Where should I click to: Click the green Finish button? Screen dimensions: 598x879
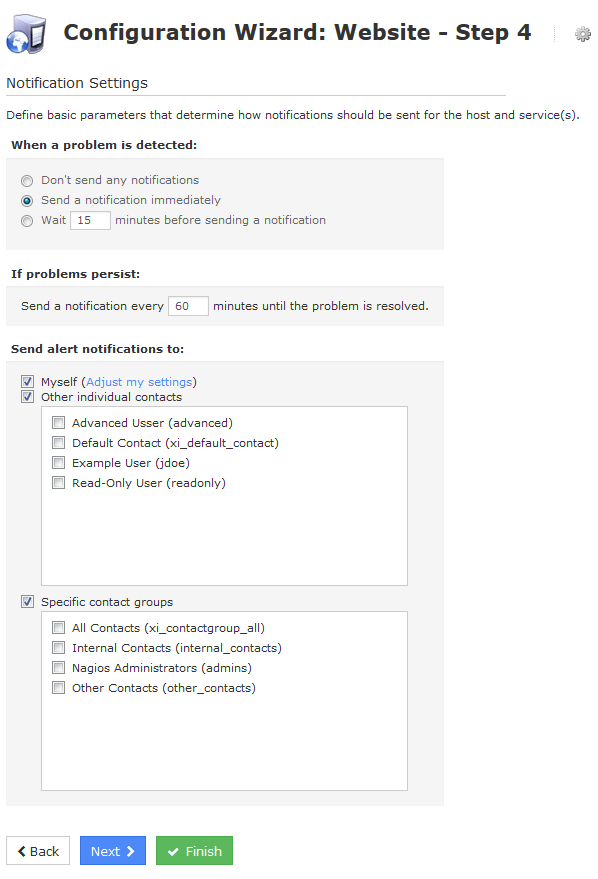(x=194, y=851)
